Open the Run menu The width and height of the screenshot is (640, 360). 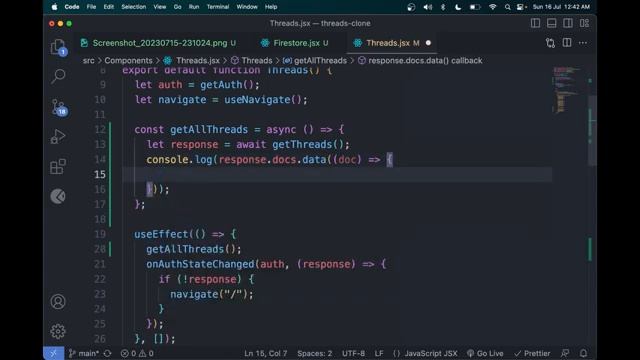click(194, 7)
